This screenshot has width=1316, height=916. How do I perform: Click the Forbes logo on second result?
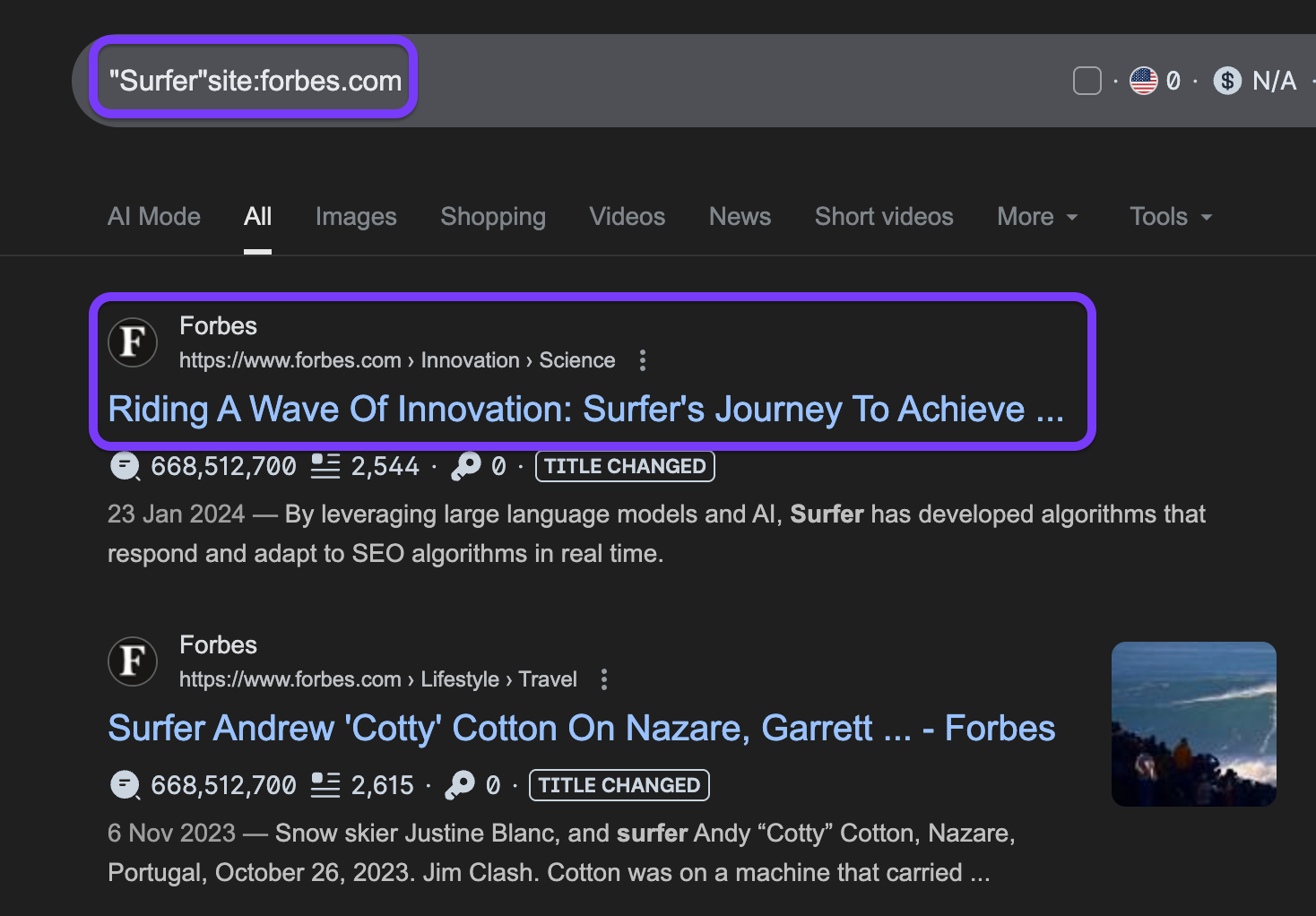(133, 661)
